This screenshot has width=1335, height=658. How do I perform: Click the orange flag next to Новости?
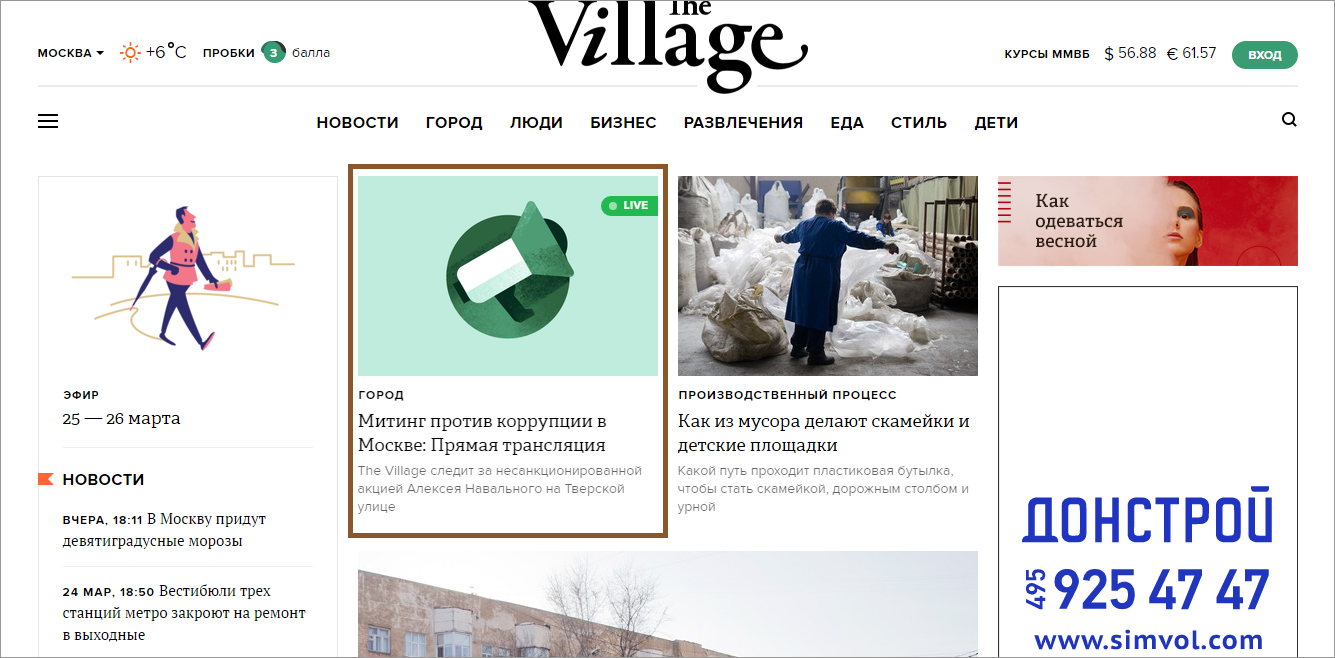coord(46,479)
